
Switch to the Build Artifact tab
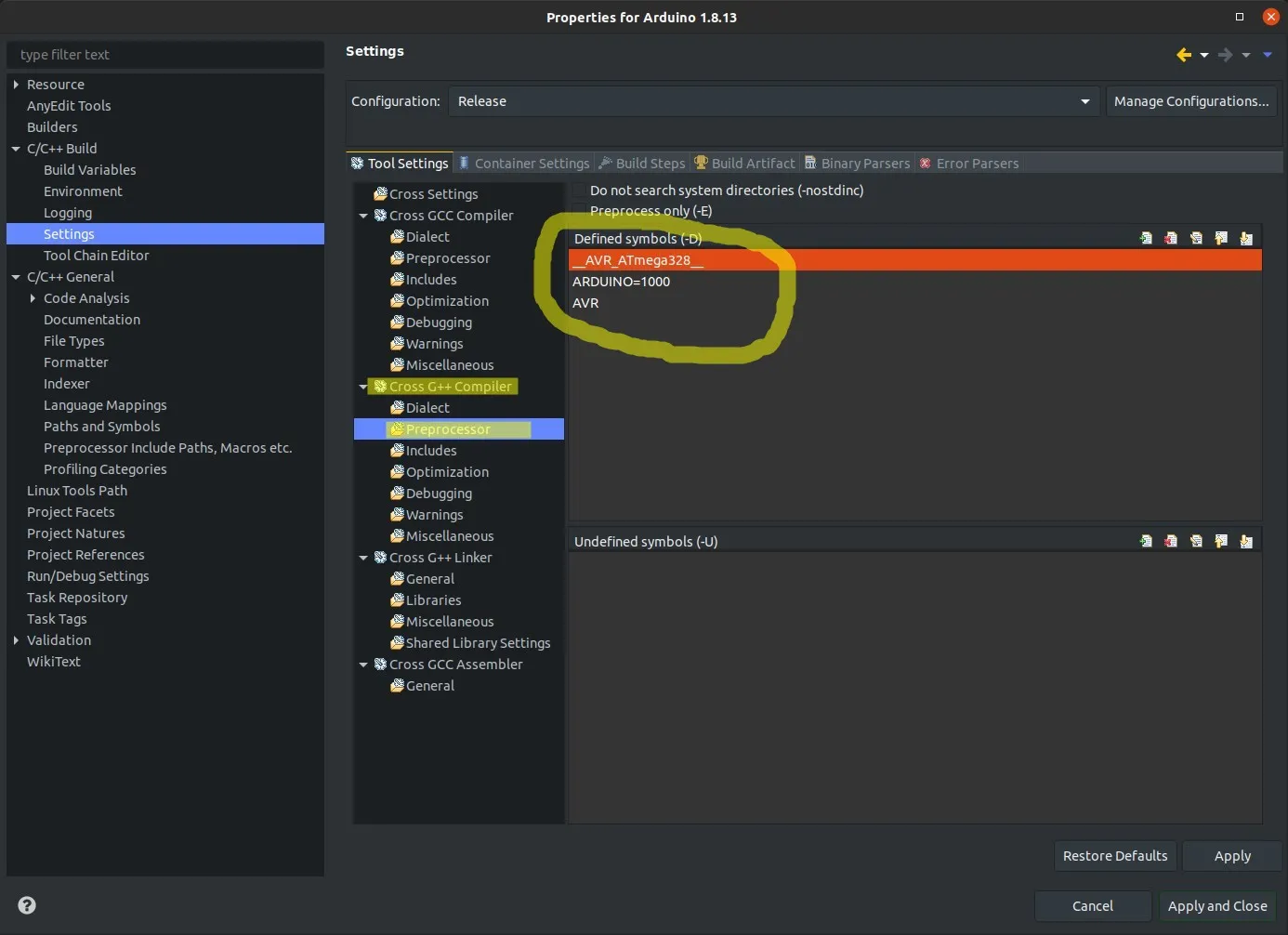click(x=745, y=164)
